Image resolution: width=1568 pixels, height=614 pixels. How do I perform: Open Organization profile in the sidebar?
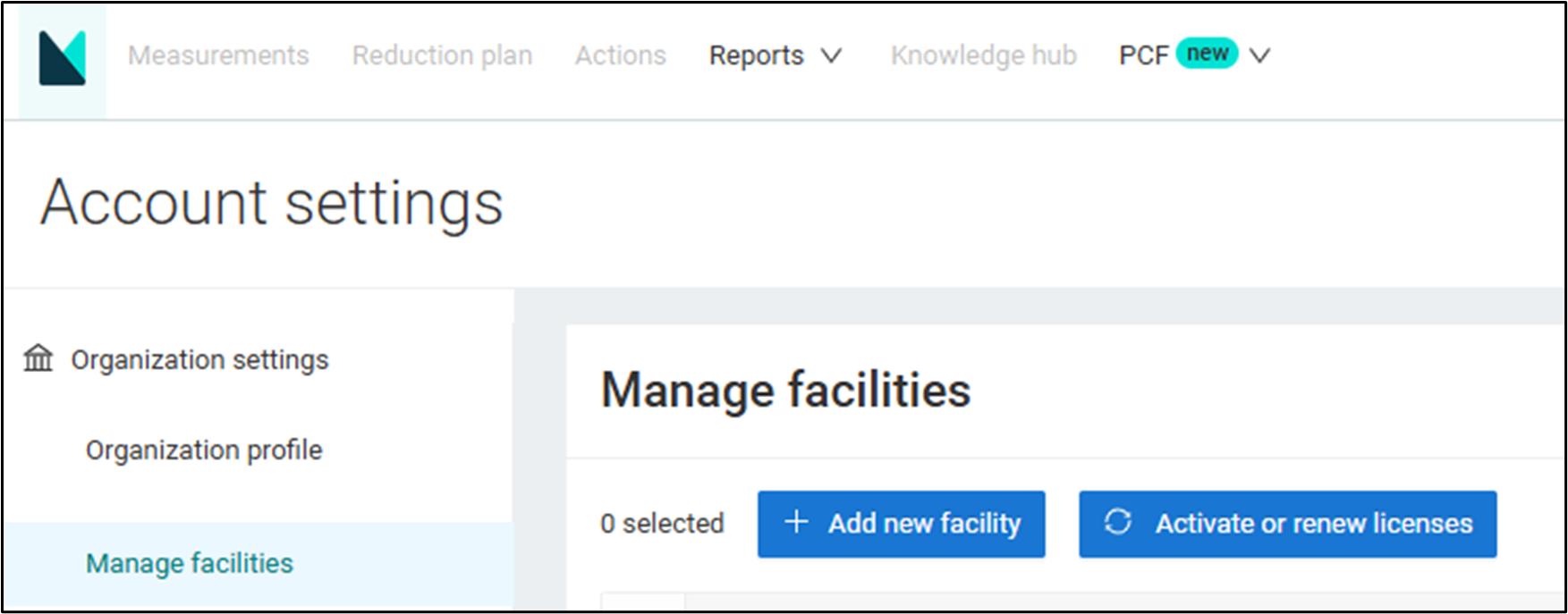[204, 450]
